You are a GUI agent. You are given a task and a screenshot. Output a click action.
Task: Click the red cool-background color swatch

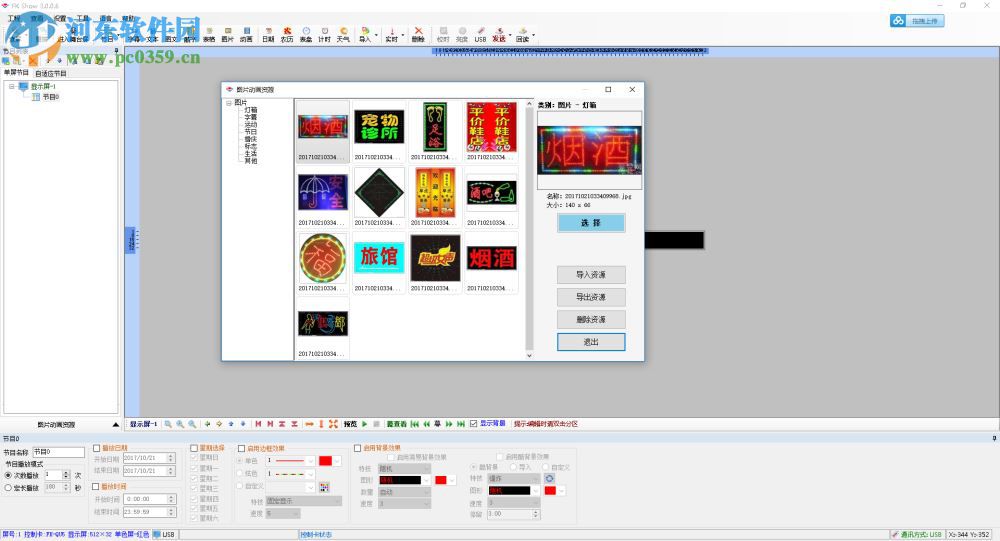tap(550, 491)
